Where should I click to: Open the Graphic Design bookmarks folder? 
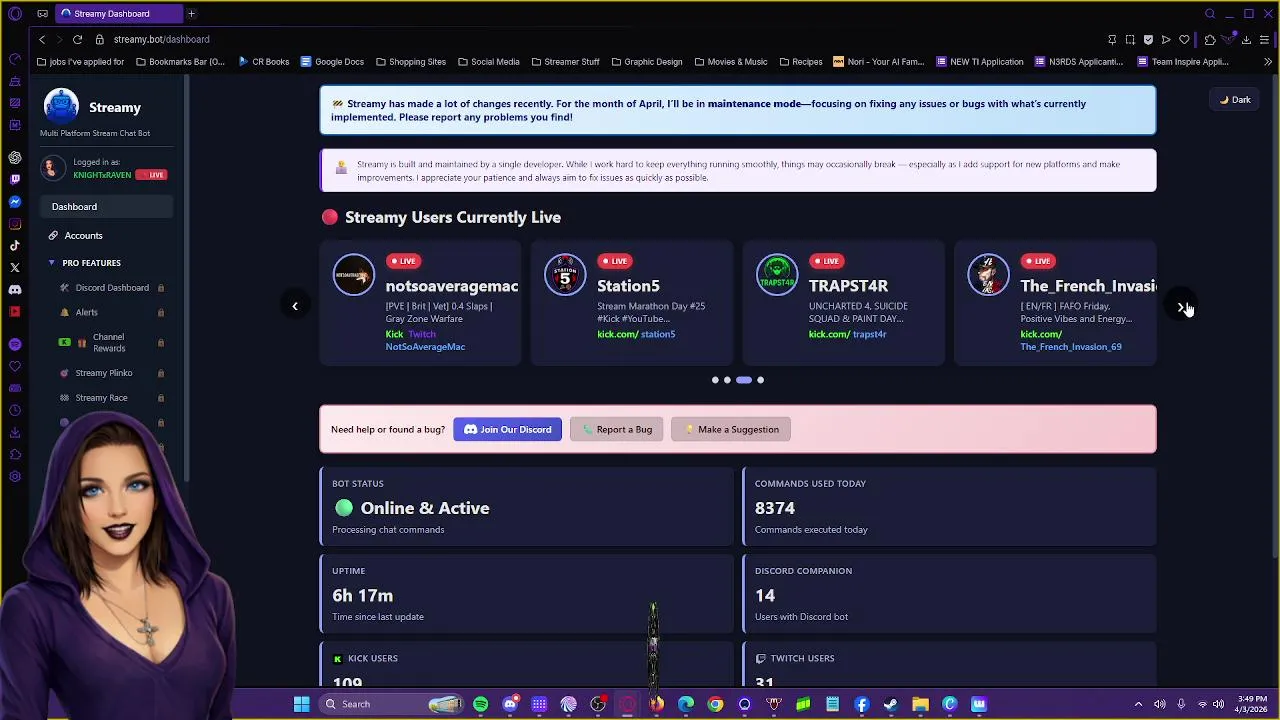(647, 62)
